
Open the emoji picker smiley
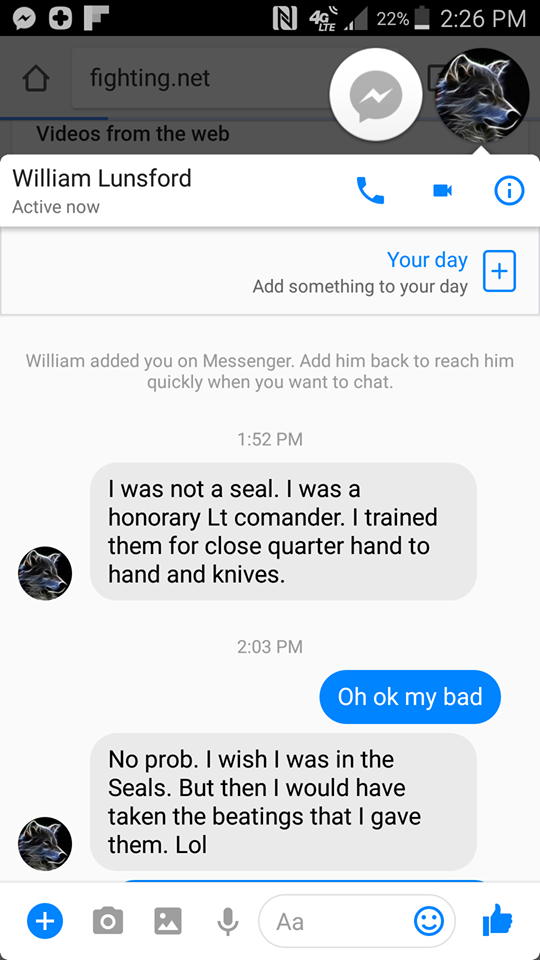tap(429, 921)
